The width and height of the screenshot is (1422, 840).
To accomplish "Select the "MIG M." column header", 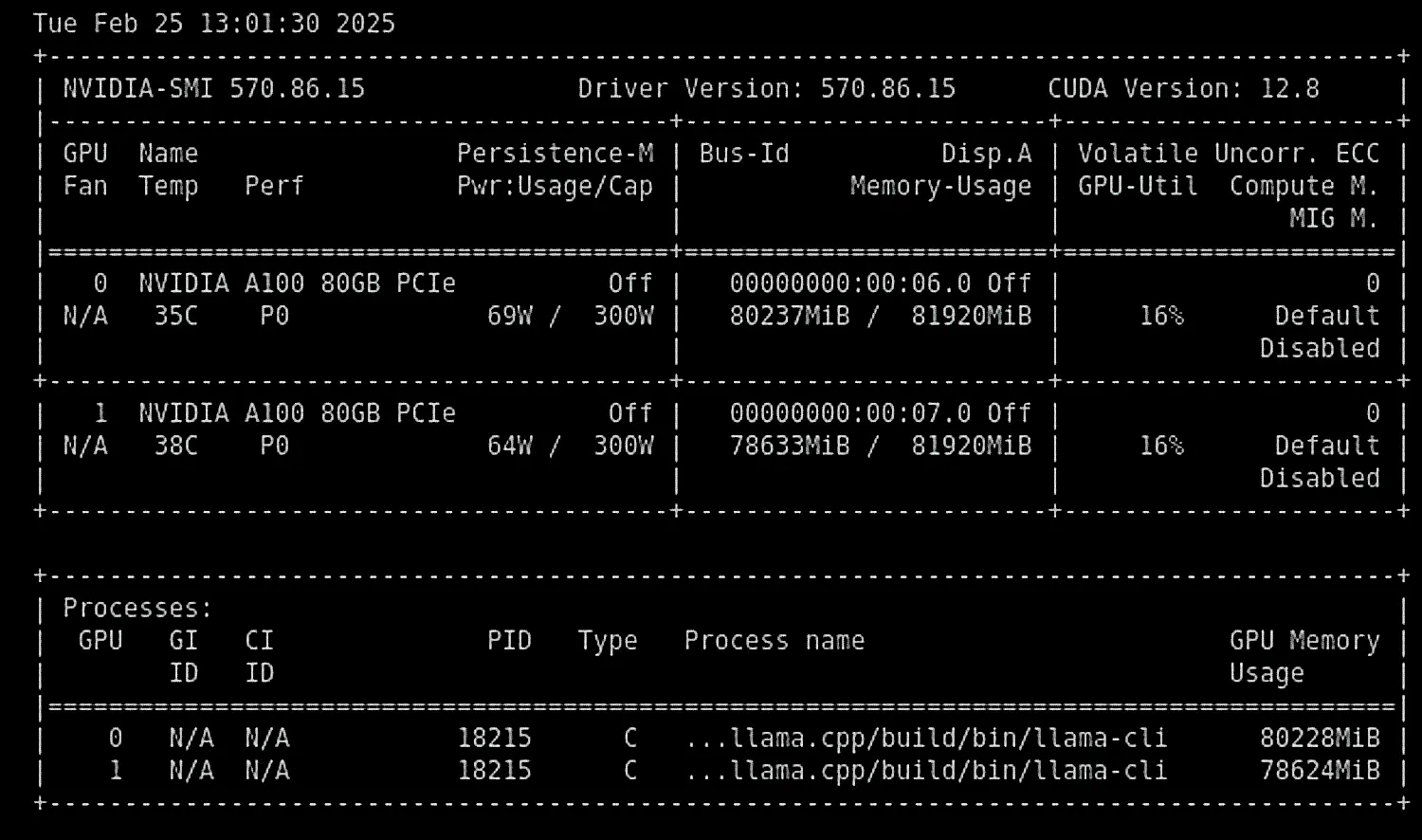I will click(1334, 218).
